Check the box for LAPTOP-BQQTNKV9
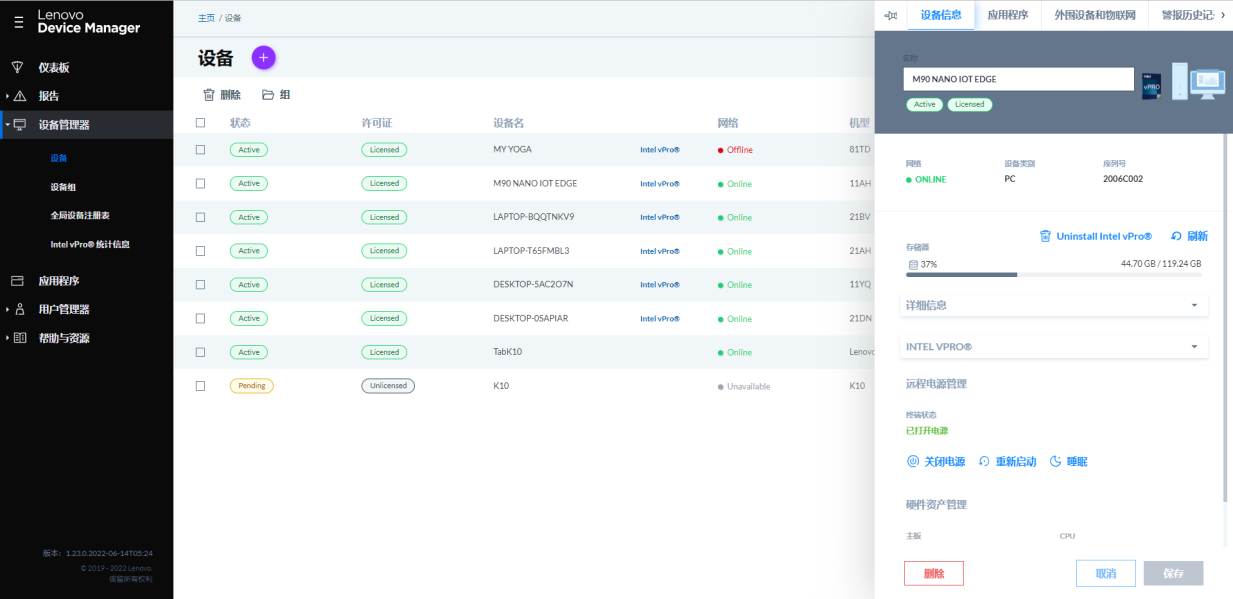1233x599 pixels. pos(200,217)
